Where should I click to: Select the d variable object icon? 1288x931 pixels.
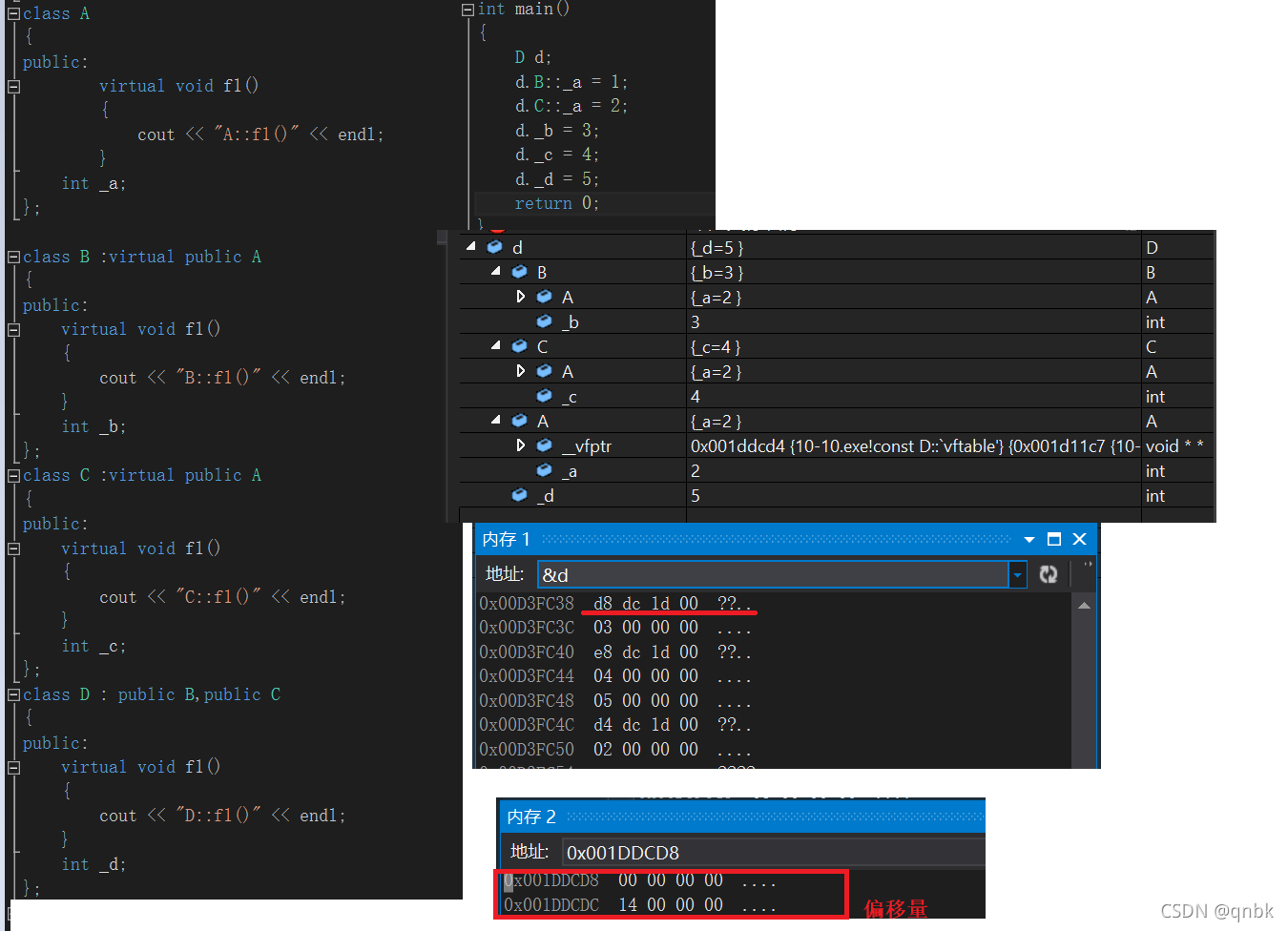tap(494, 247)
